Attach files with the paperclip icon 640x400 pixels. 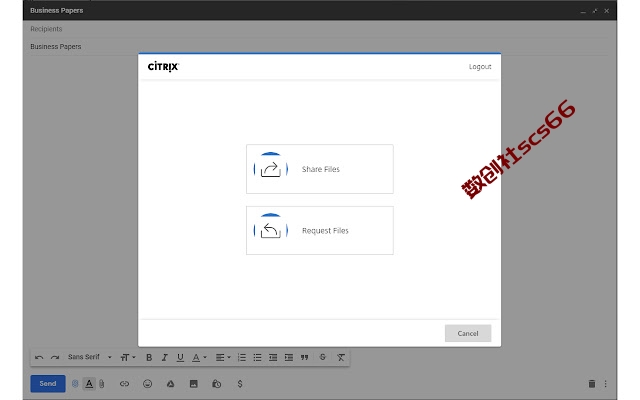coord(102,384)
